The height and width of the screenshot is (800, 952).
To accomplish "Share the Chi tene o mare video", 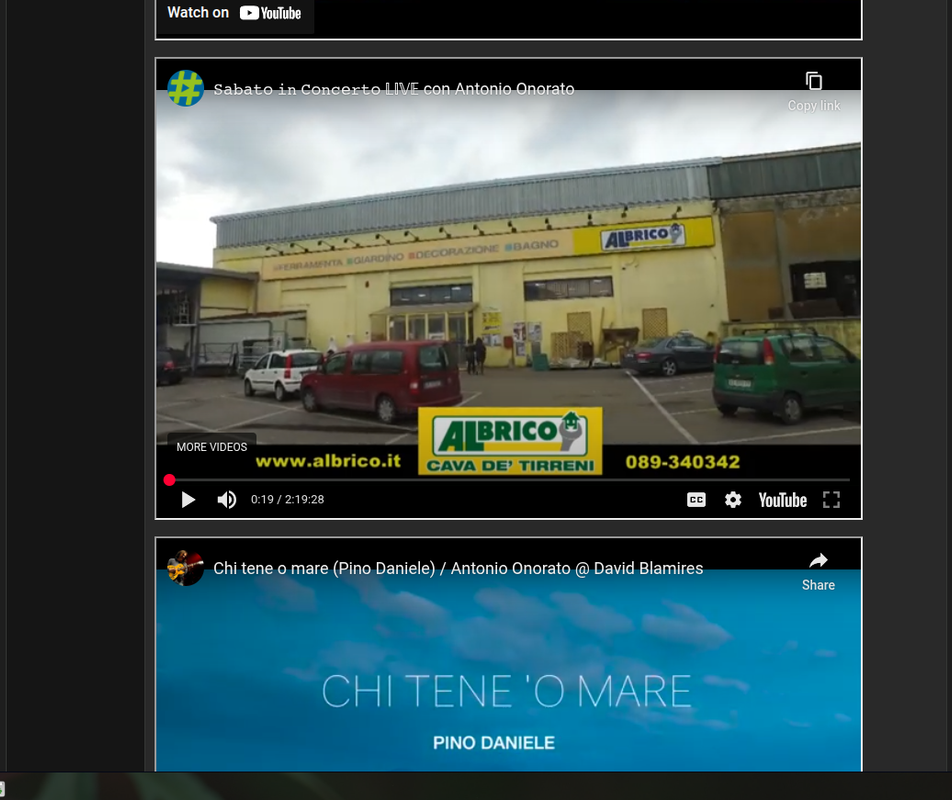I will click(818, 572).
